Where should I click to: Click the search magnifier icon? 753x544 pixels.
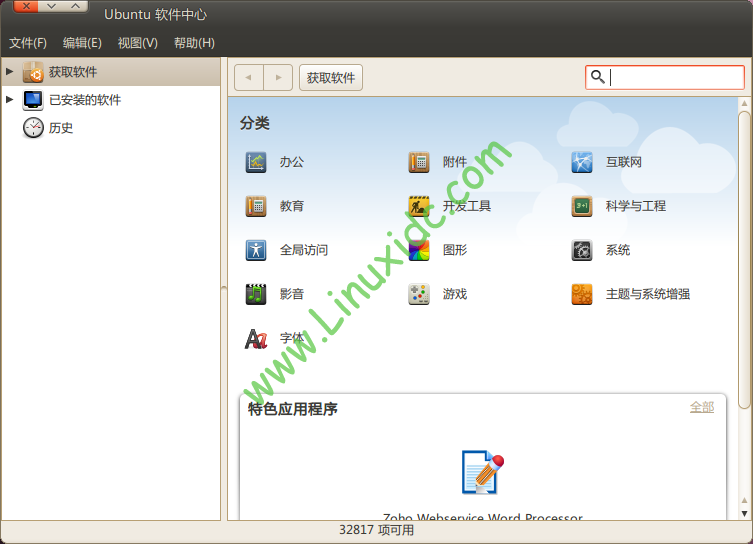click(x=597, y=77)
